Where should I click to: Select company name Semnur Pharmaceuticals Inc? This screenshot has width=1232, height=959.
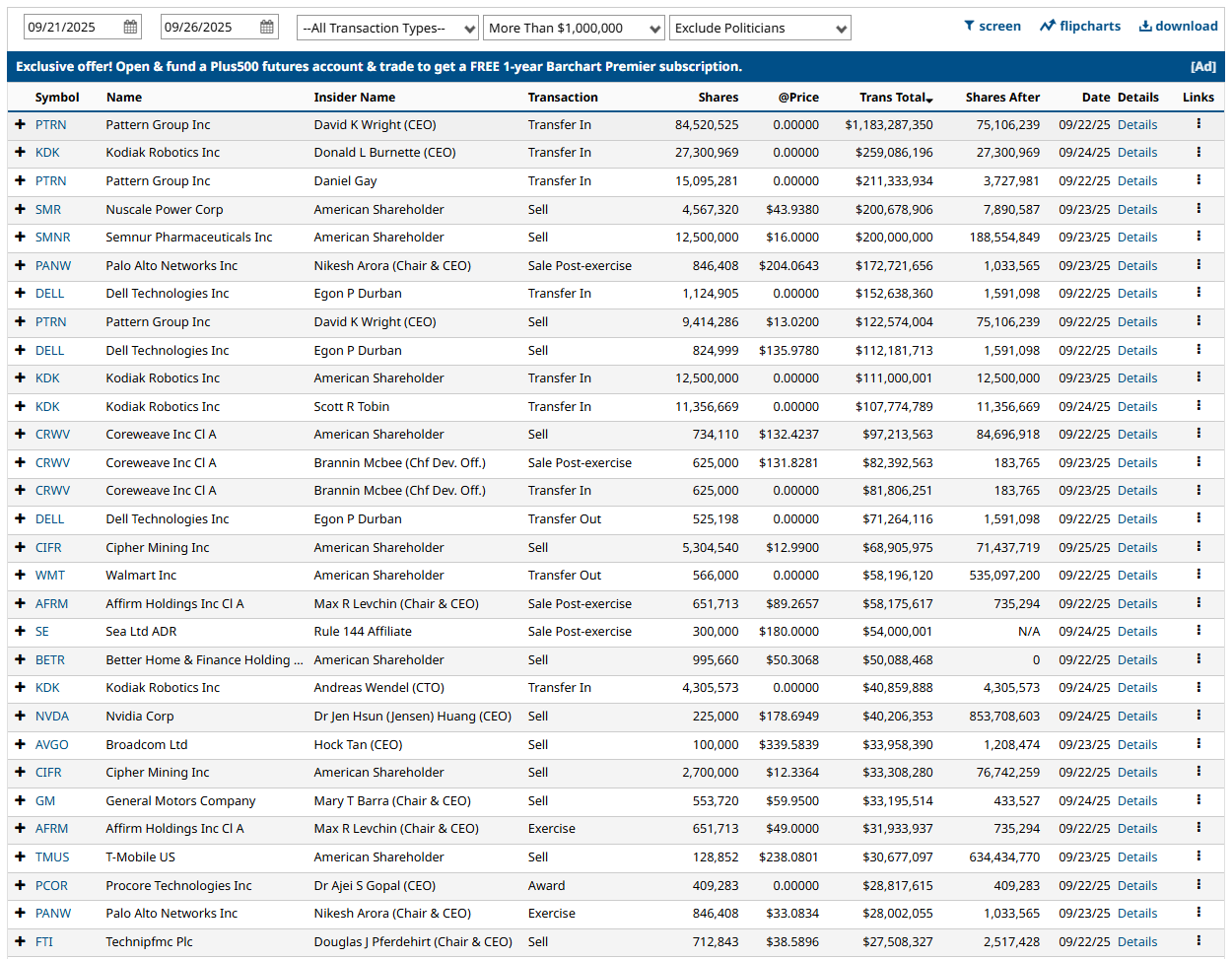189,237
